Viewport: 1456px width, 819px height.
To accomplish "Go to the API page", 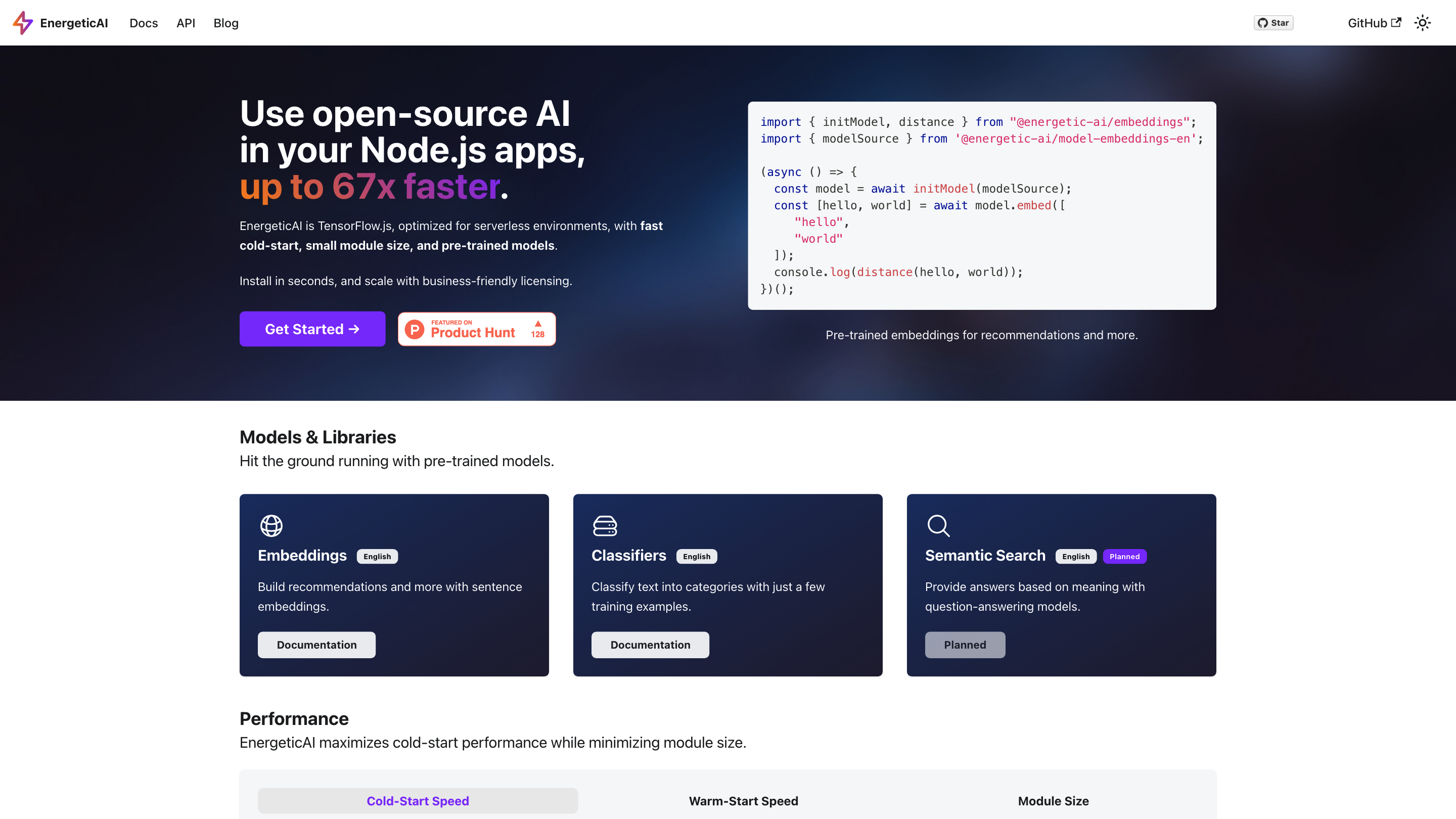I will (x=186, y=23).
